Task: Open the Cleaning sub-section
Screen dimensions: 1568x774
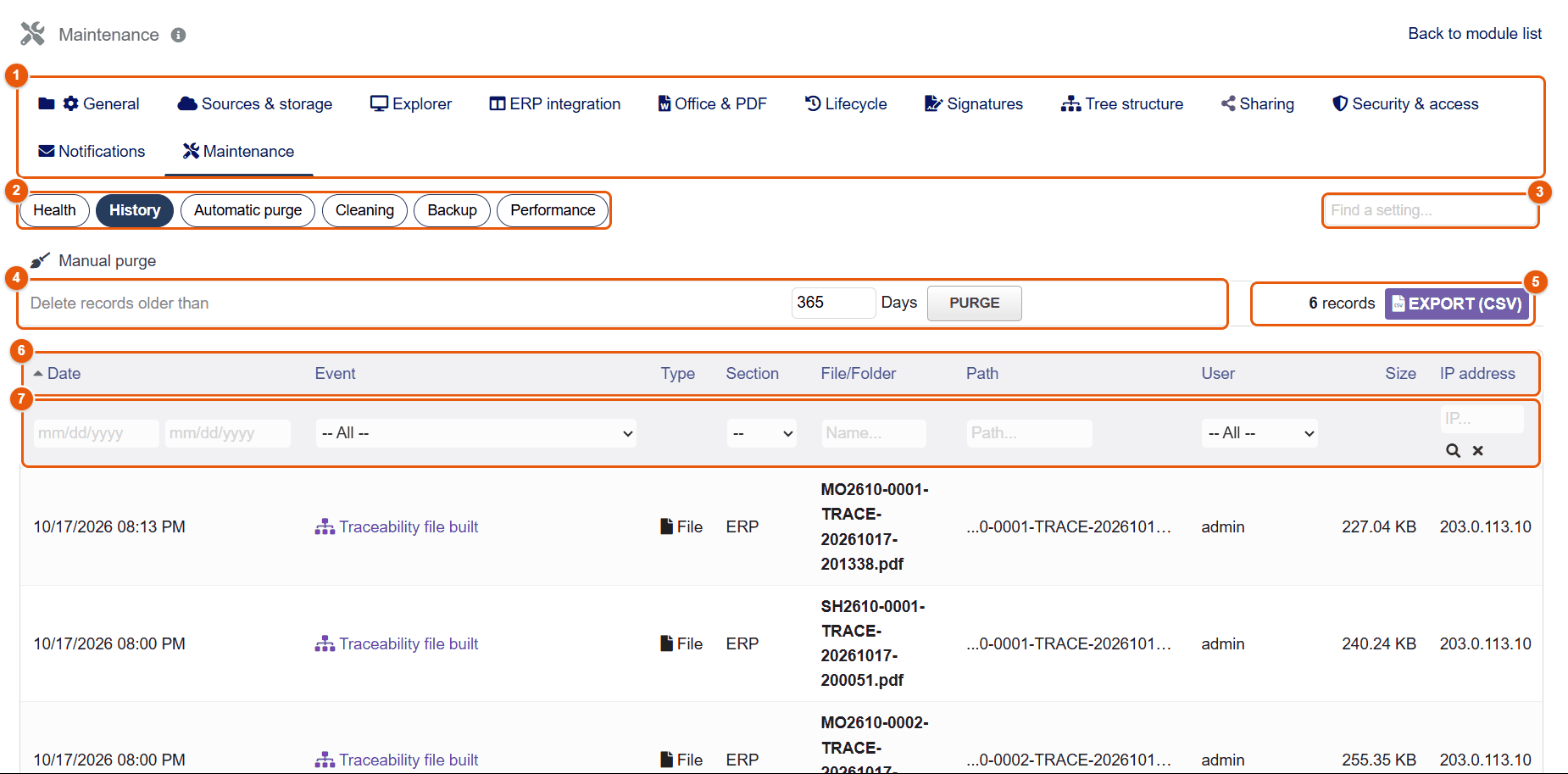Action: pyautogui.click(x=365, y=210)
